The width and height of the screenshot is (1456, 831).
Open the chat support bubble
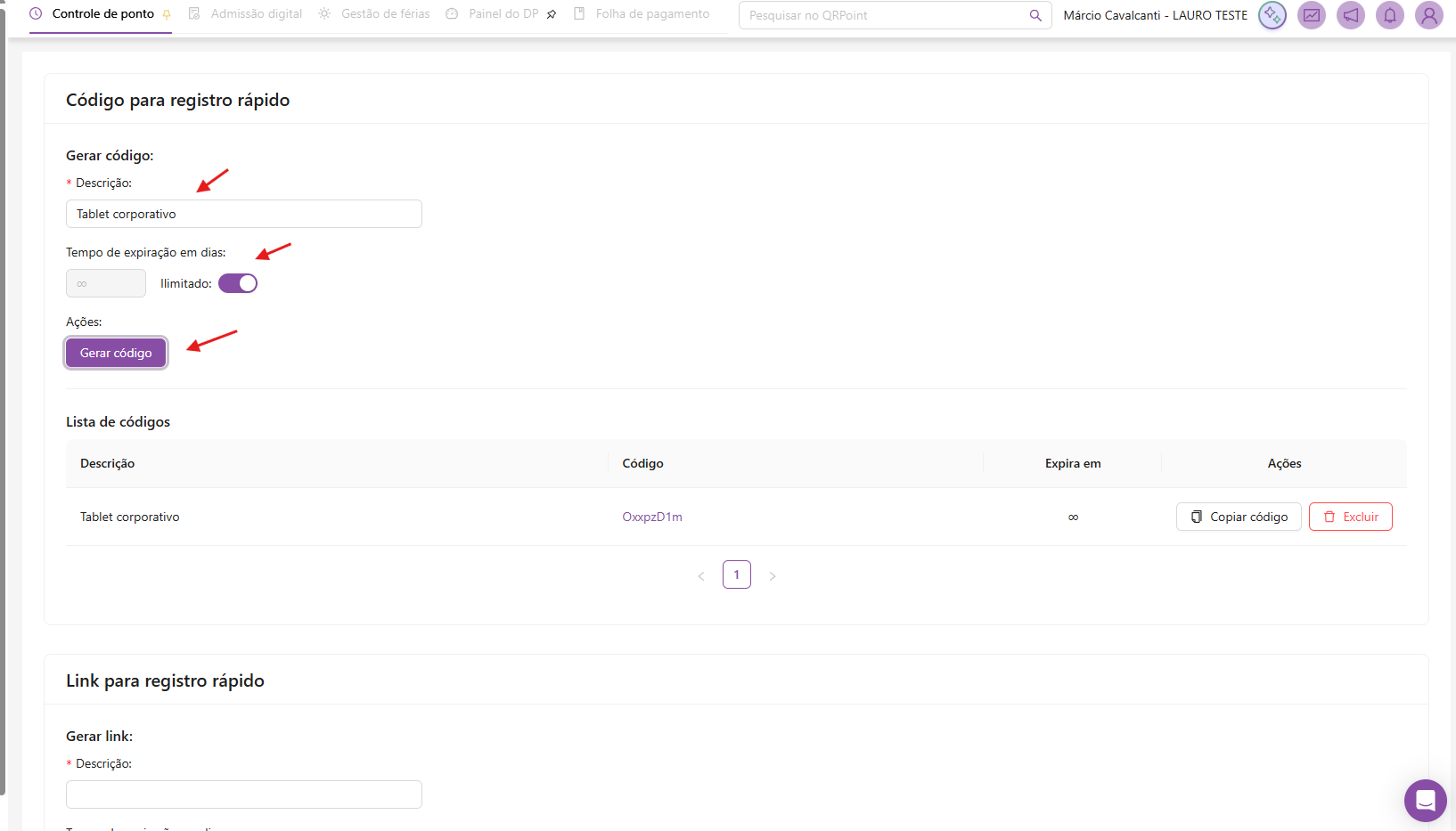point(1425,800)
